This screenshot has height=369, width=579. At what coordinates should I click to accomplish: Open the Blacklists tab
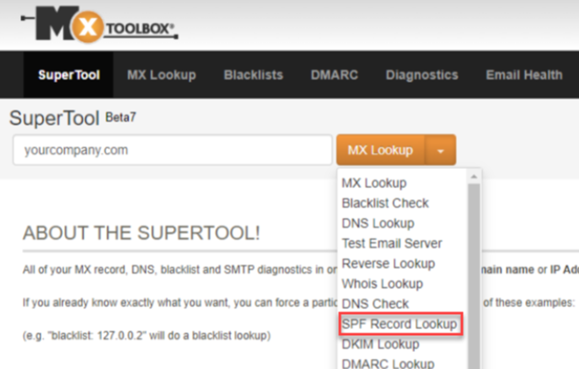click(x=253, y=75)
